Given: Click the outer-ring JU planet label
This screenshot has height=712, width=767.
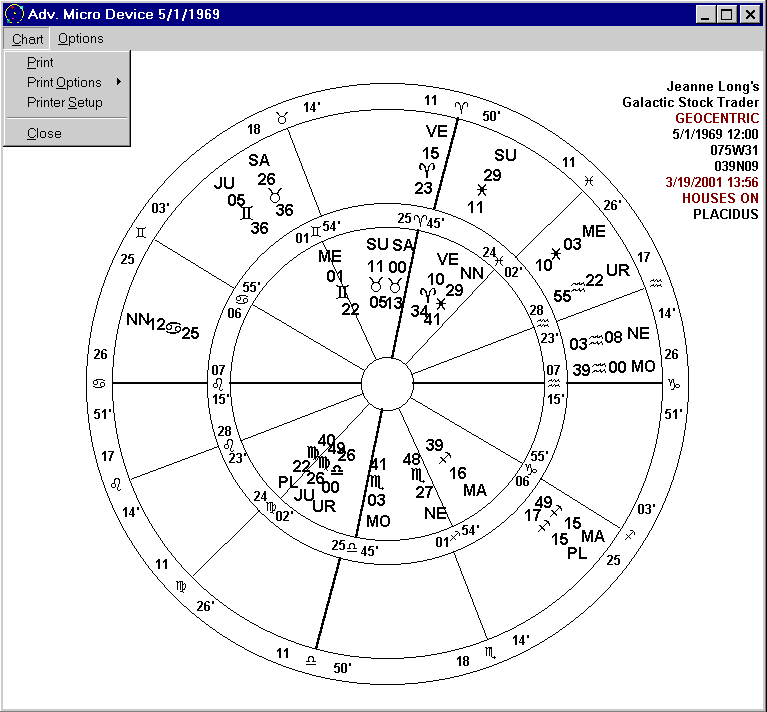Looking at the screenshot, I should point(224,183).
